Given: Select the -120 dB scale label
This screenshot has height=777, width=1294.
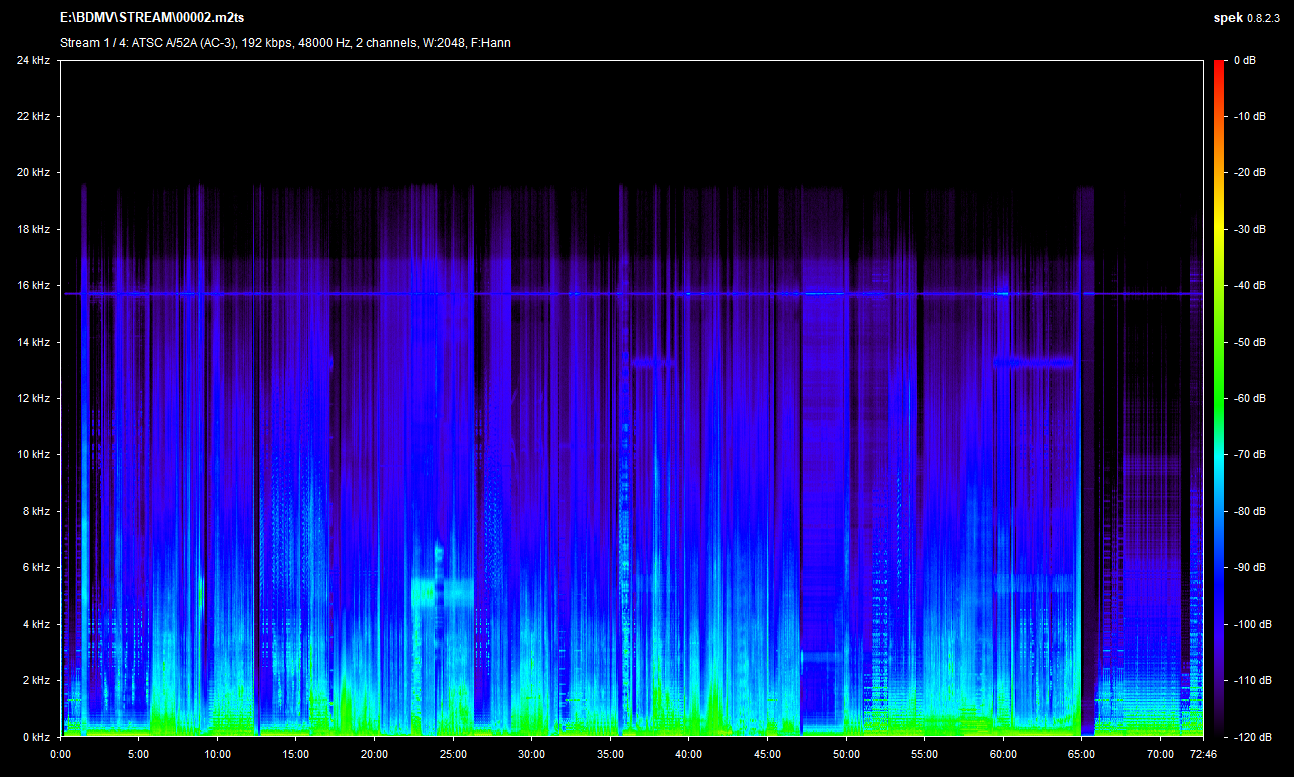Looking at the screenshot, I should click(1251, 737).
